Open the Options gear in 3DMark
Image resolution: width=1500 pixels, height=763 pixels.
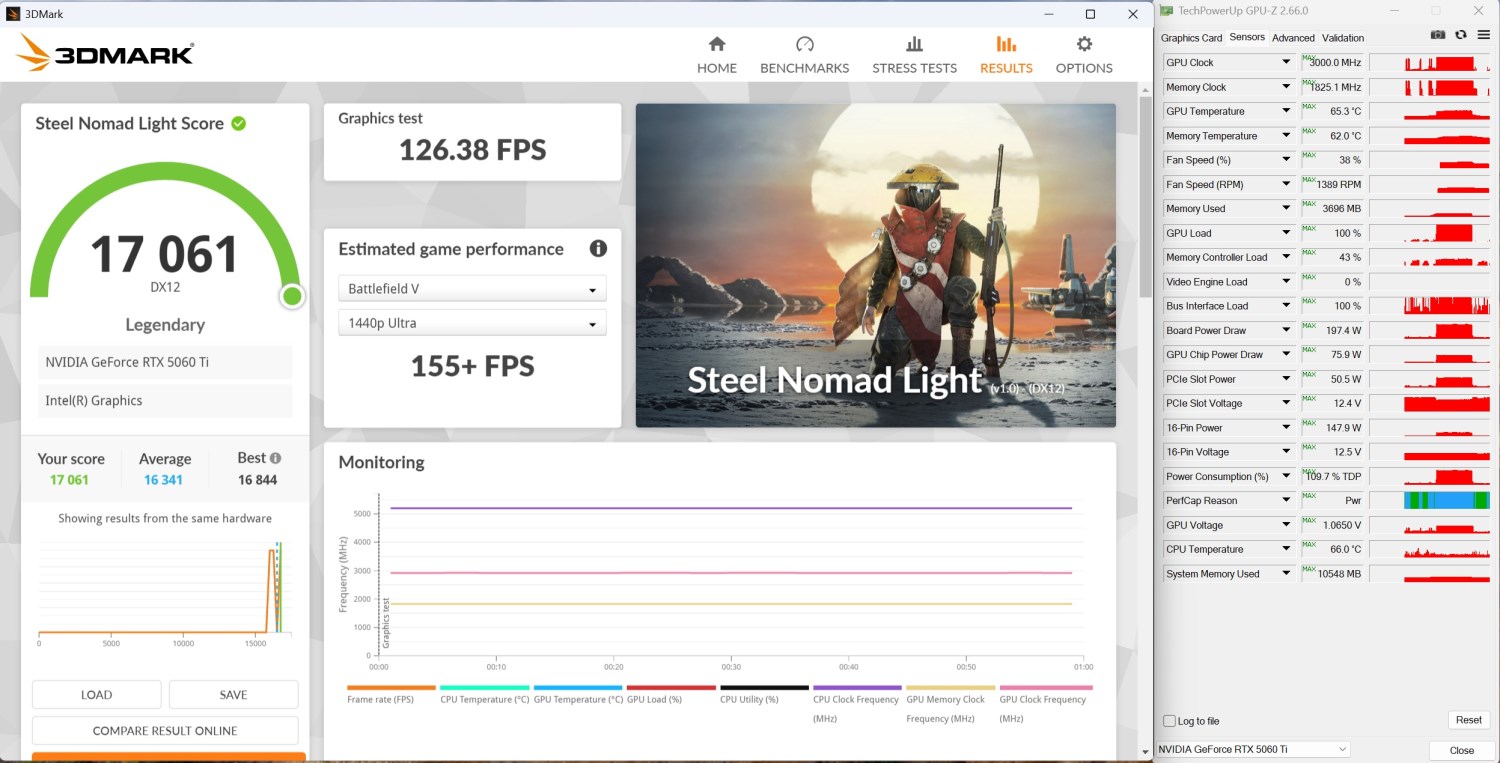pyautogui.click(x=1084, y=55)
